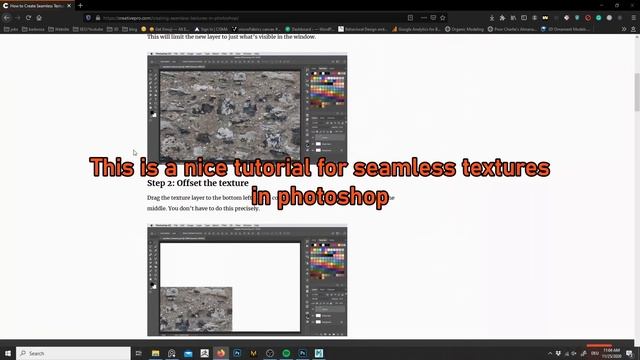The width and height of the screenshot is (640, 360).
Task: Show more bookmarks with overflow chevron
Action: [624, 29]
